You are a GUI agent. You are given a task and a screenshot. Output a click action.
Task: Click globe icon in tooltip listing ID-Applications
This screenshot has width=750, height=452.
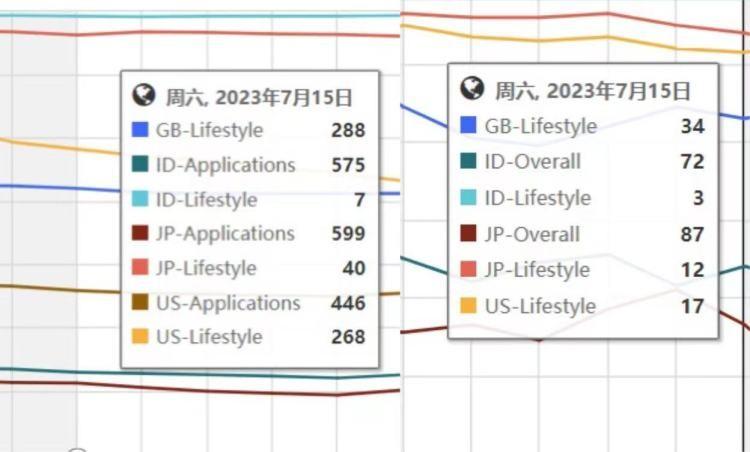144,95
